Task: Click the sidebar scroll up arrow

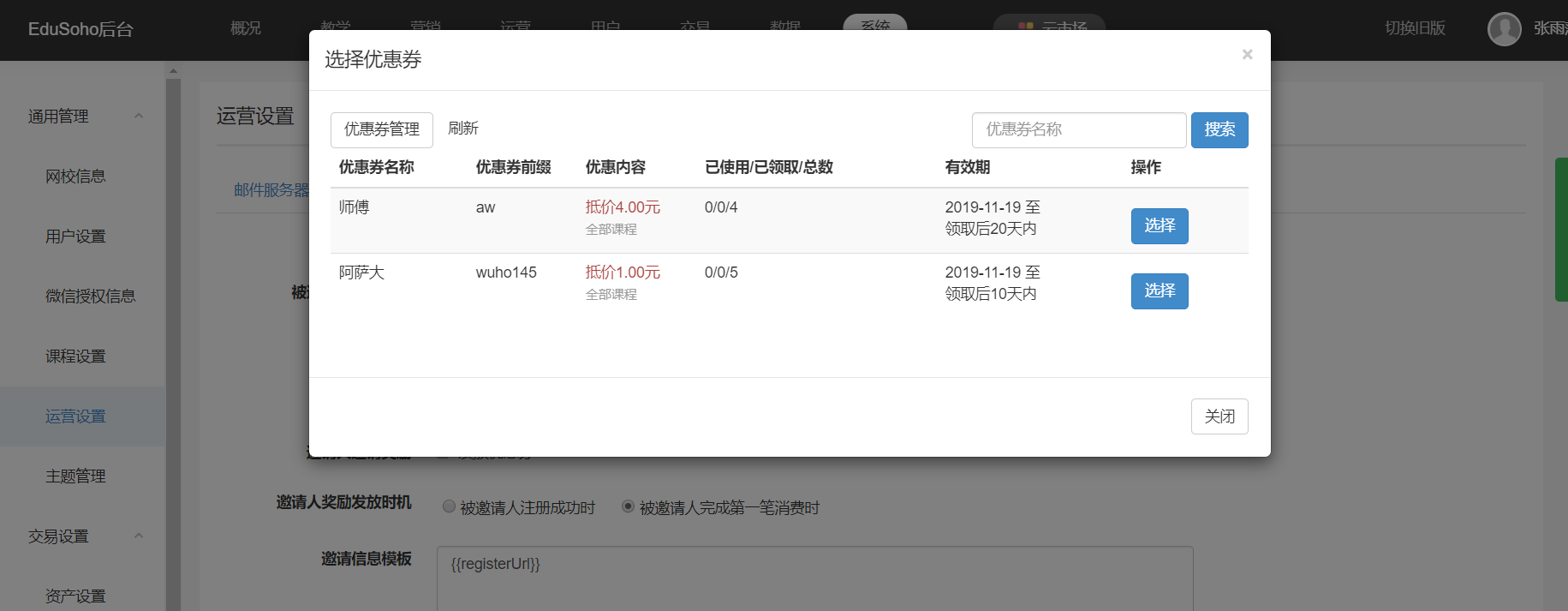Action: (173, 71)
